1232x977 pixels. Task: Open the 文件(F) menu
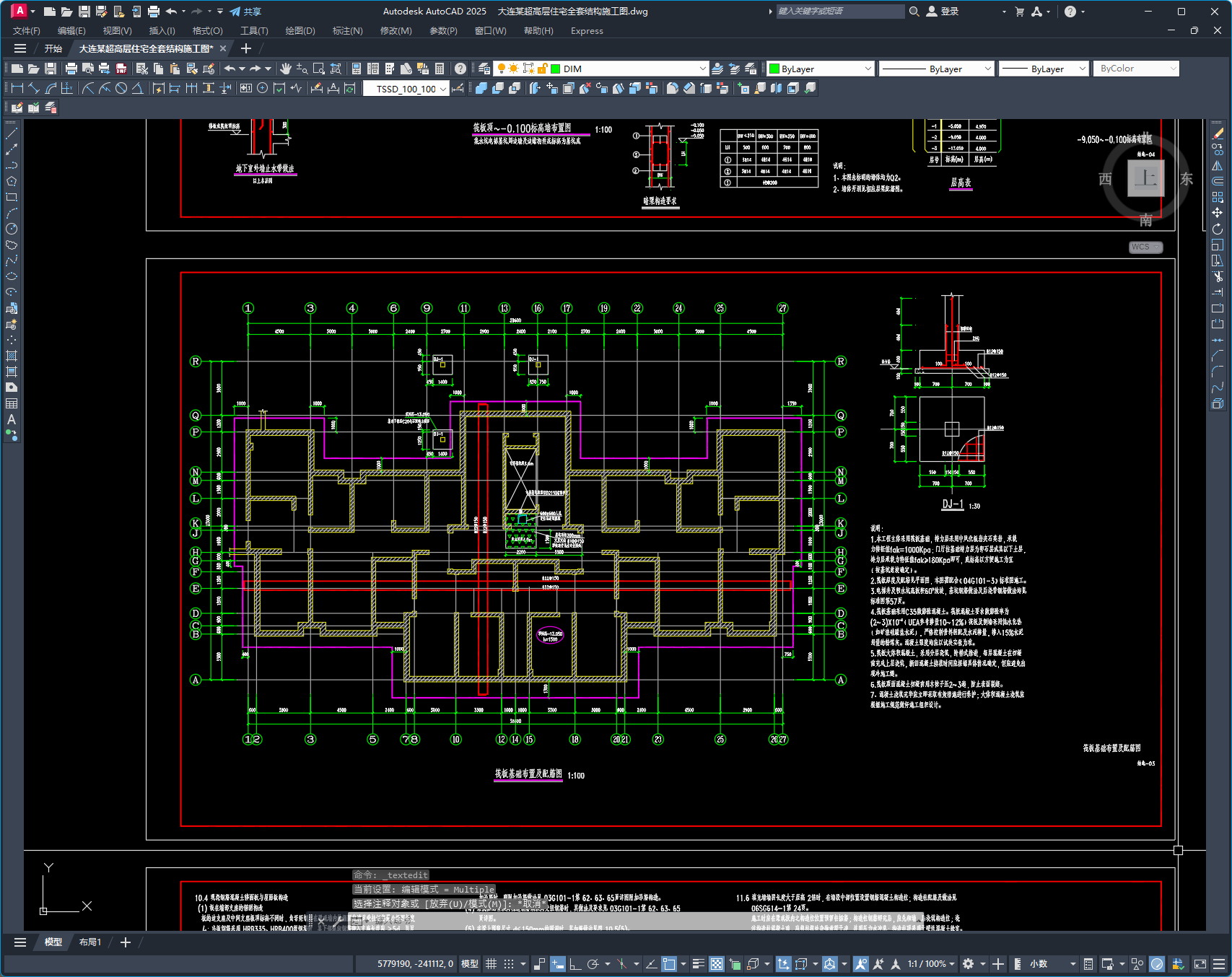(27, 31)
